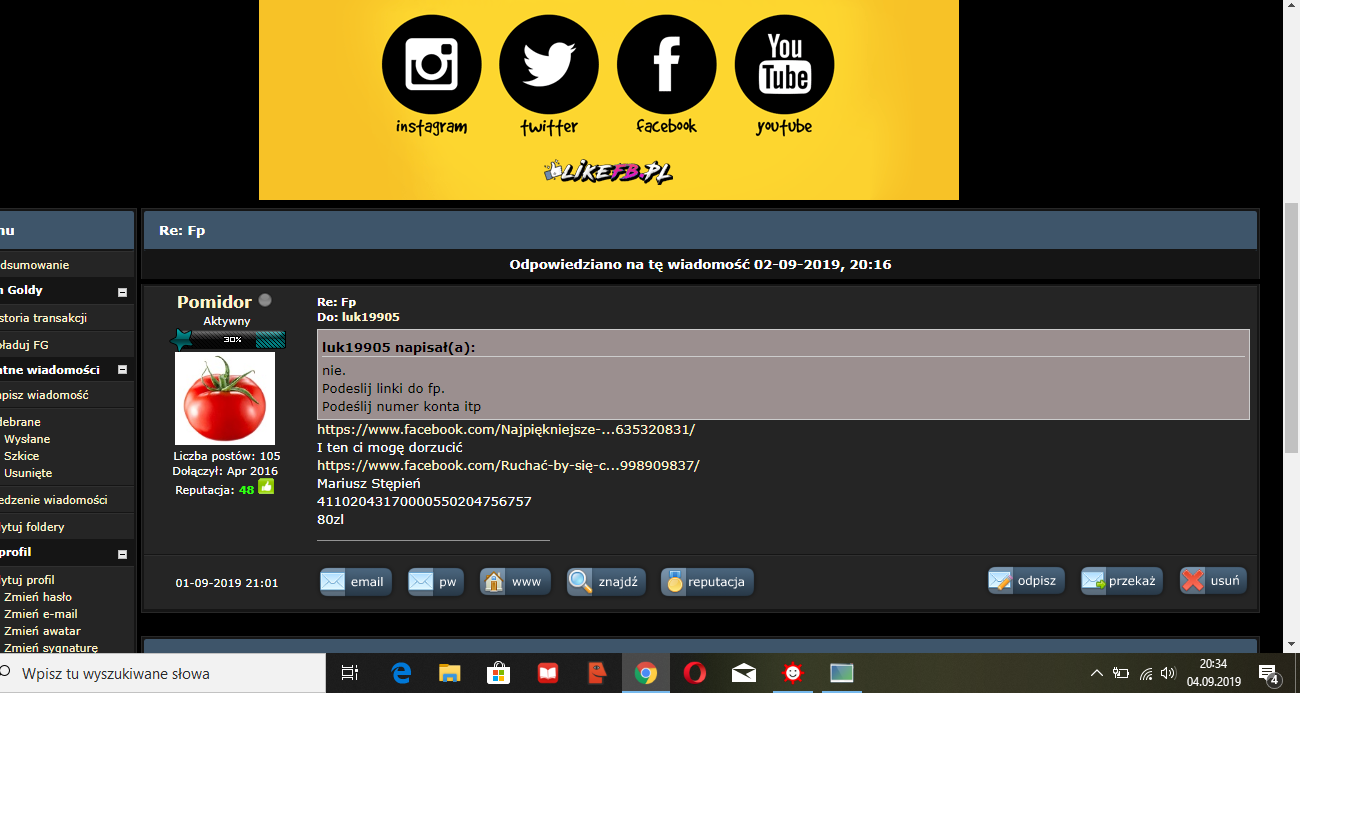Open Pomidor's tomato avatar
Screen dimensions: 1366x828
tap(225, 398)
